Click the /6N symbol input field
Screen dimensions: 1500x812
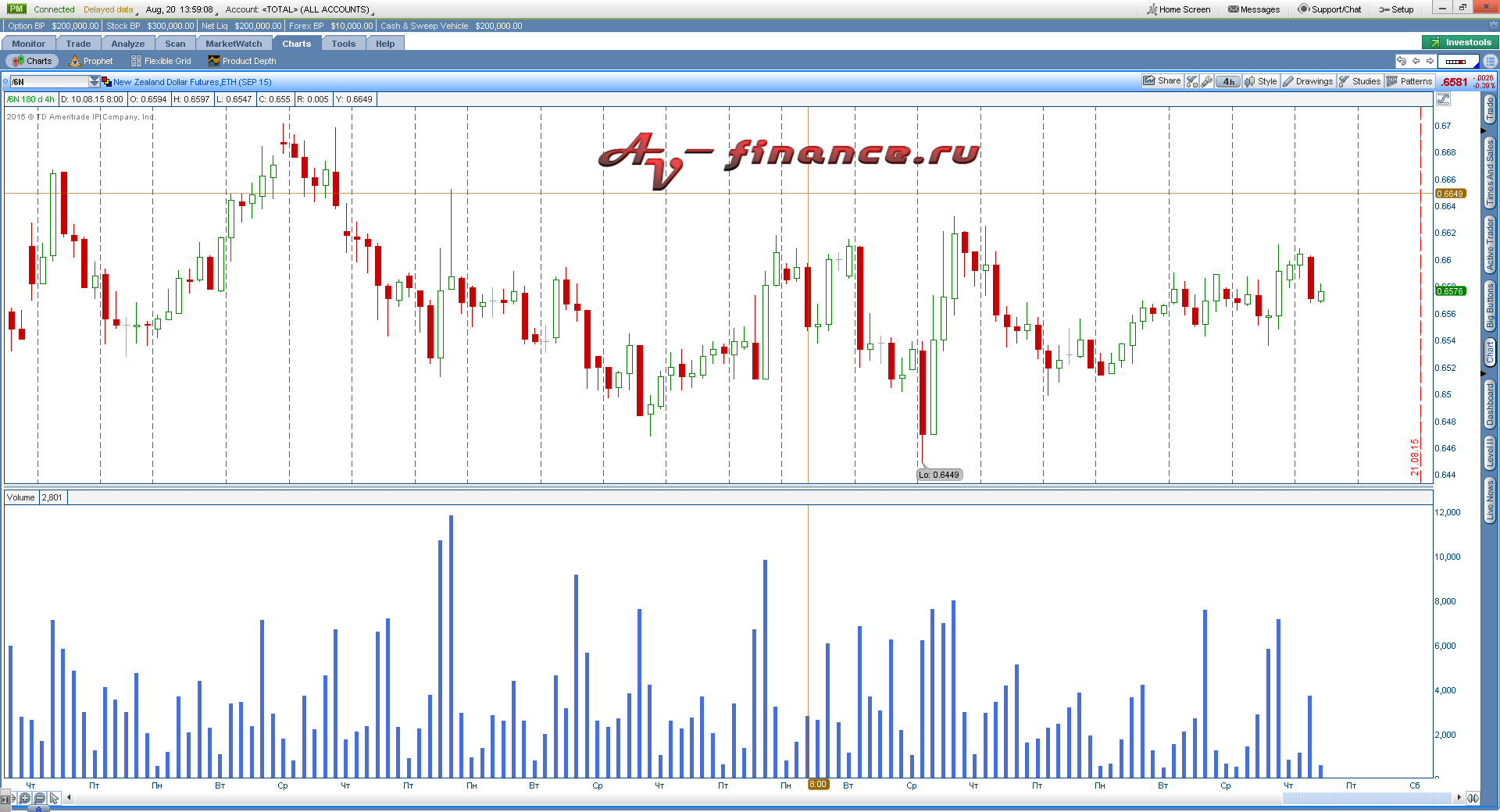(x=48, y=82)
